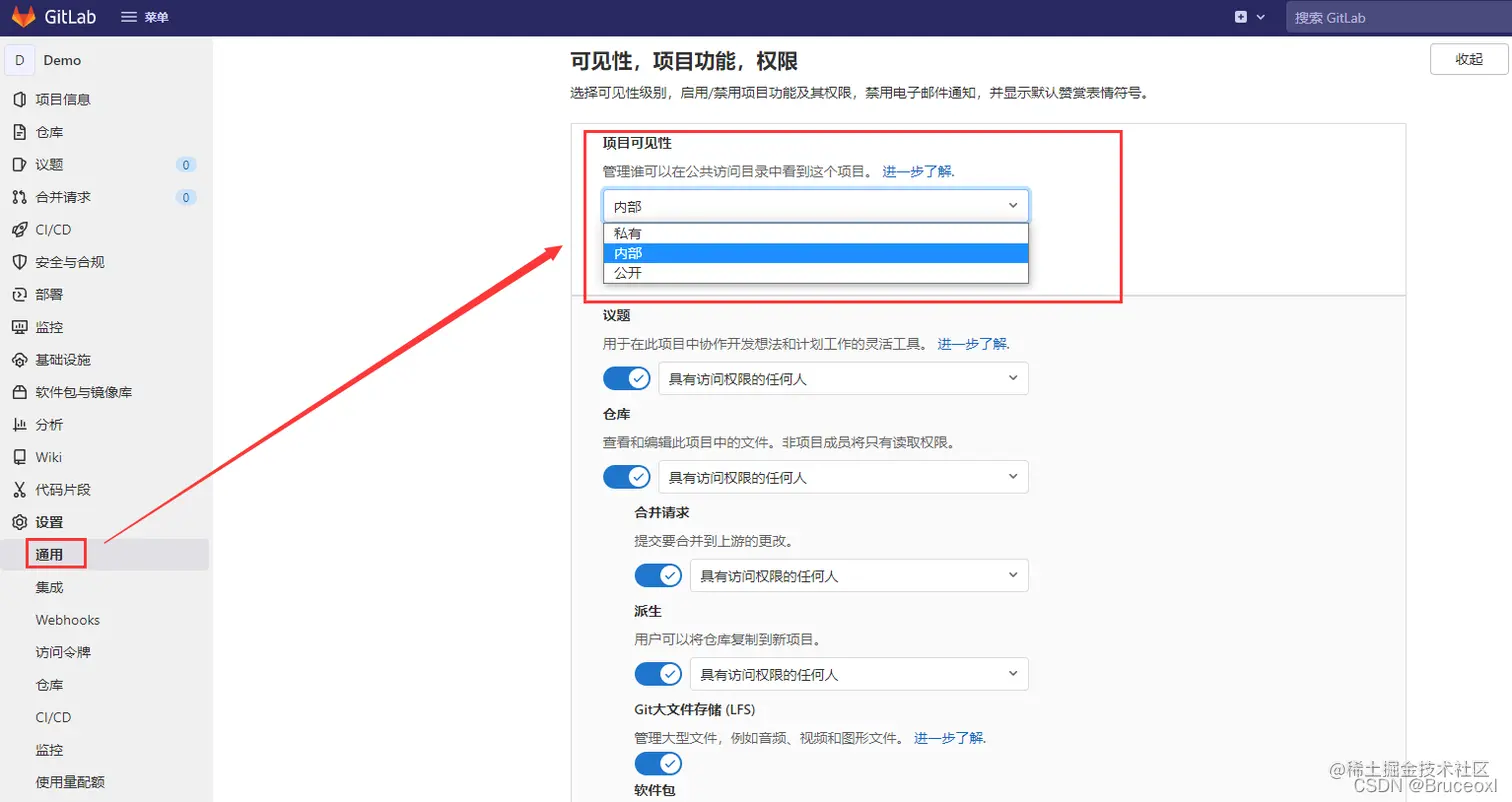Disable the 派生 (Forks) toggle
This screenshot has width=1512, height=802.
click(658, 674)
